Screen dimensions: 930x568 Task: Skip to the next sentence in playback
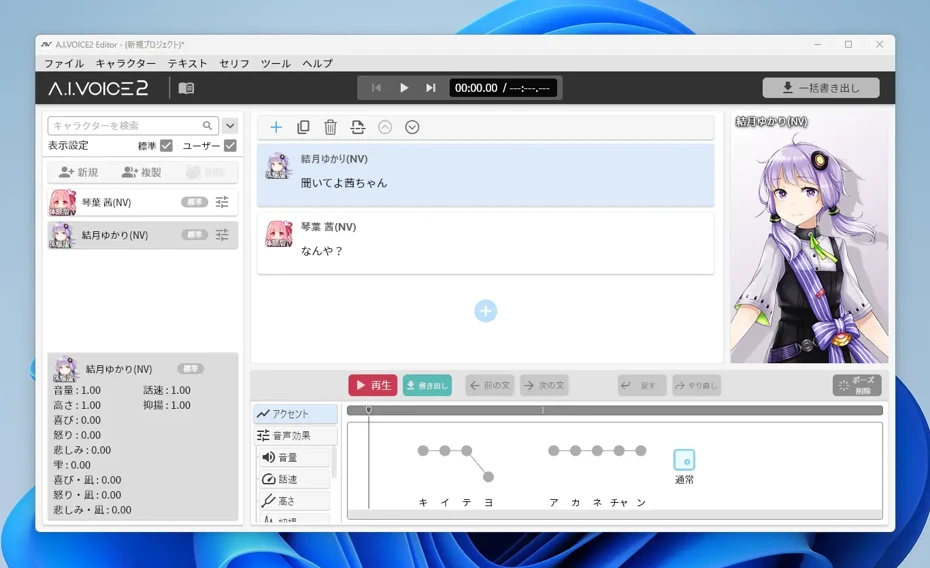pos(431,88)
